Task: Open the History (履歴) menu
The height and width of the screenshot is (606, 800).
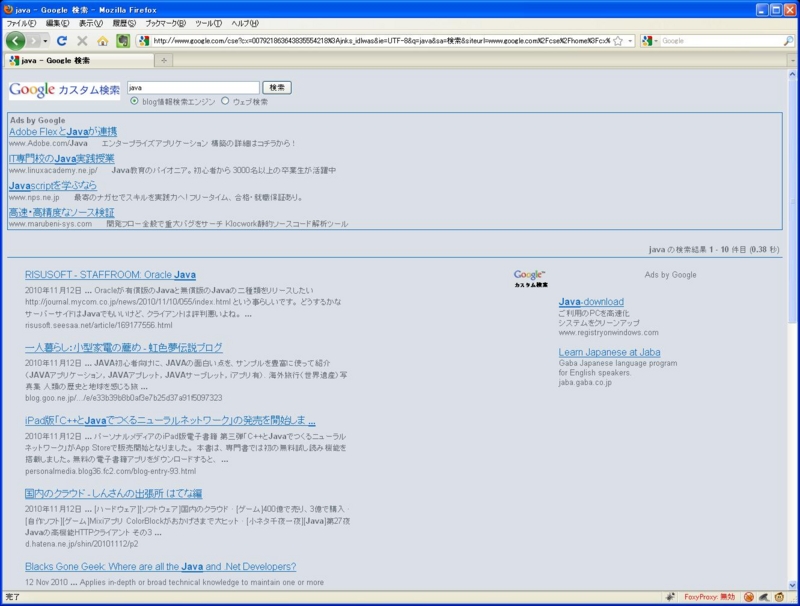Action: [124, 23]
